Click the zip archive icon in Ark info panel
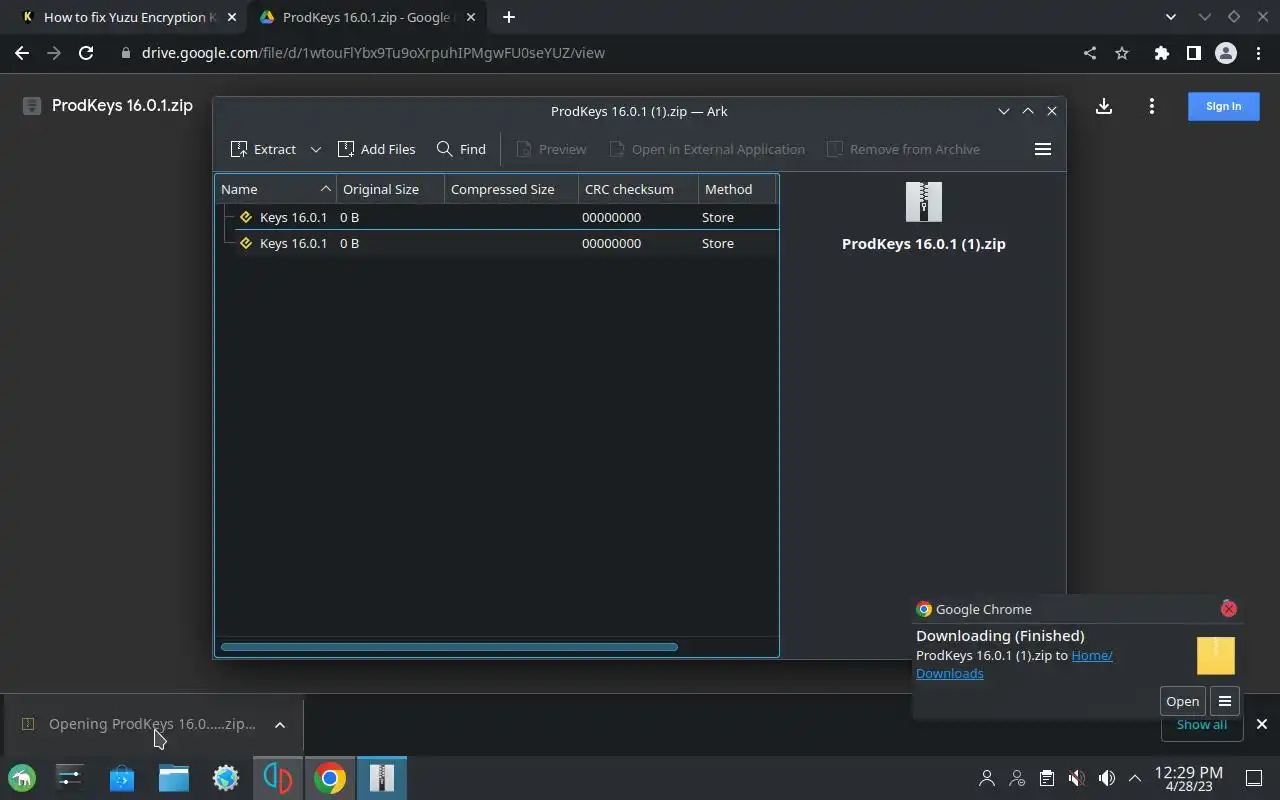Viewport: 1280px width, 800px height. (924, 202)
